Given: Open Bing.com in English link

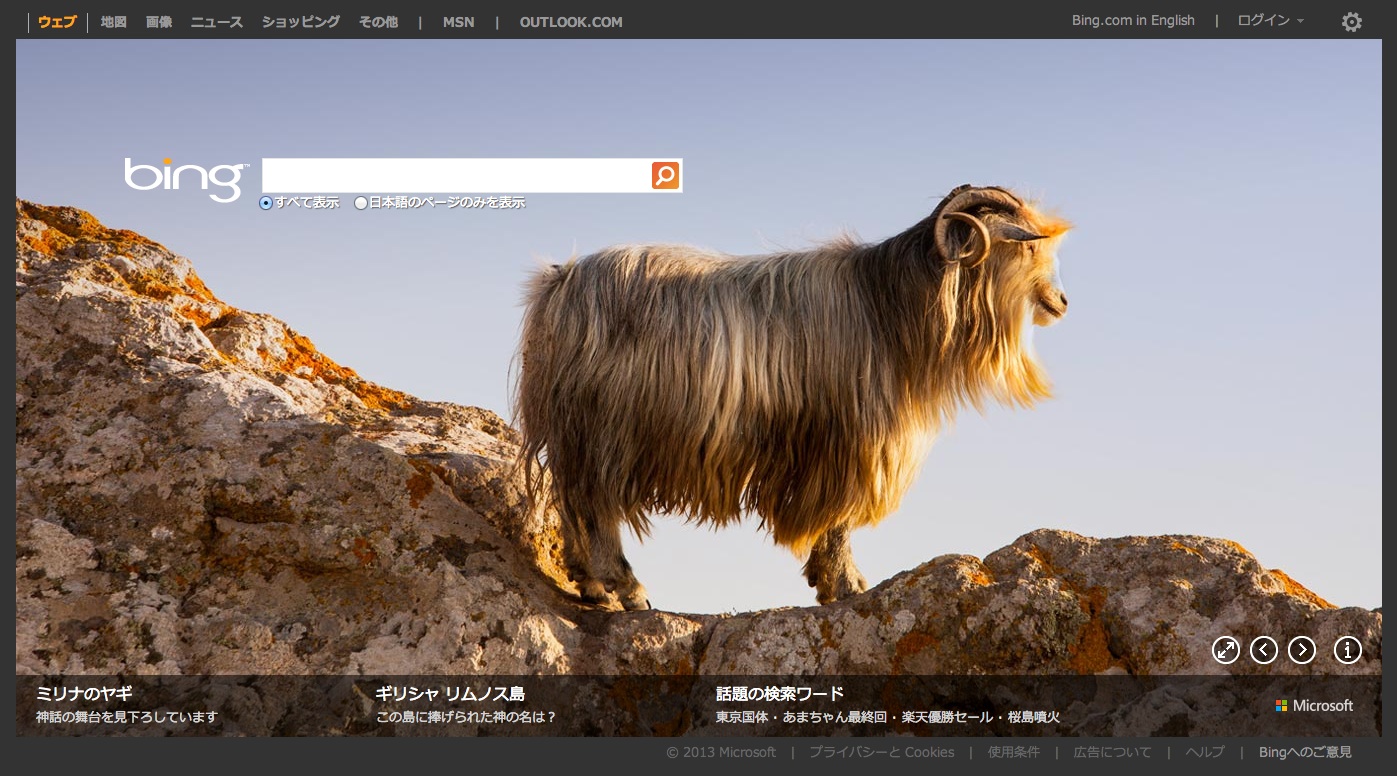Looking at the screenshot, I should pos(1133,21).
